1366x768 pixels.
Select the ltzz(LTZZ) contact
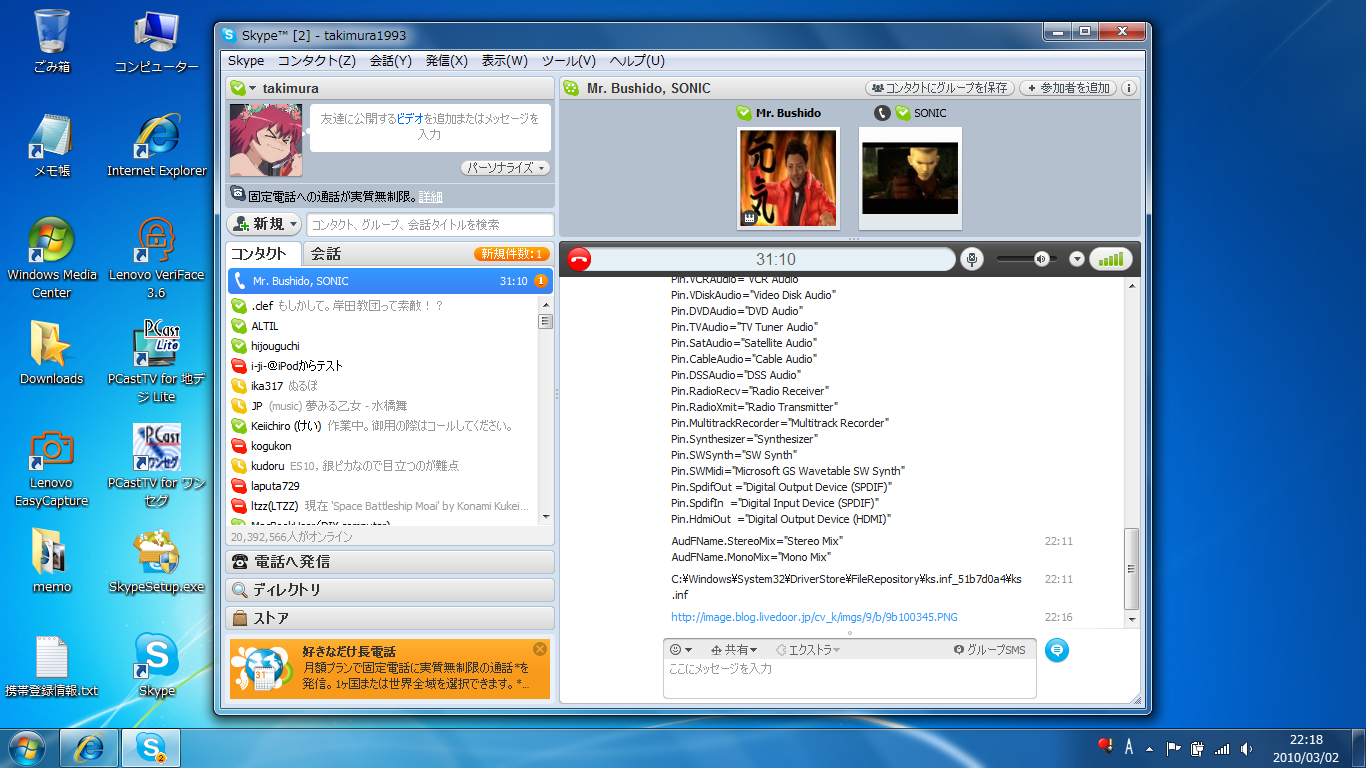coord(384,506)
